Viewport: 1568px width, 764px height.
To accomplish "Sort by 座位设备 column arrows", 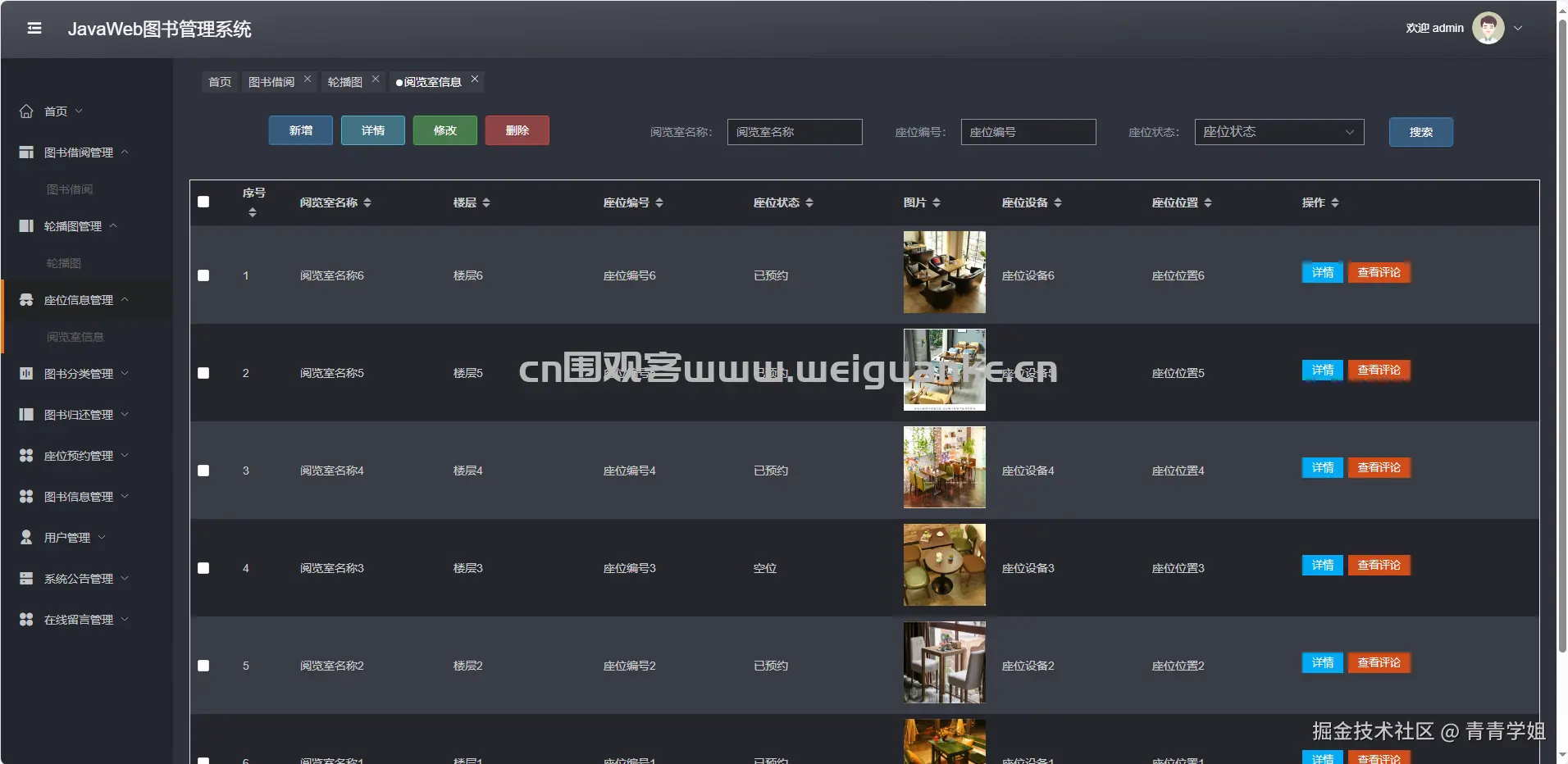I will pos(1058,202).
